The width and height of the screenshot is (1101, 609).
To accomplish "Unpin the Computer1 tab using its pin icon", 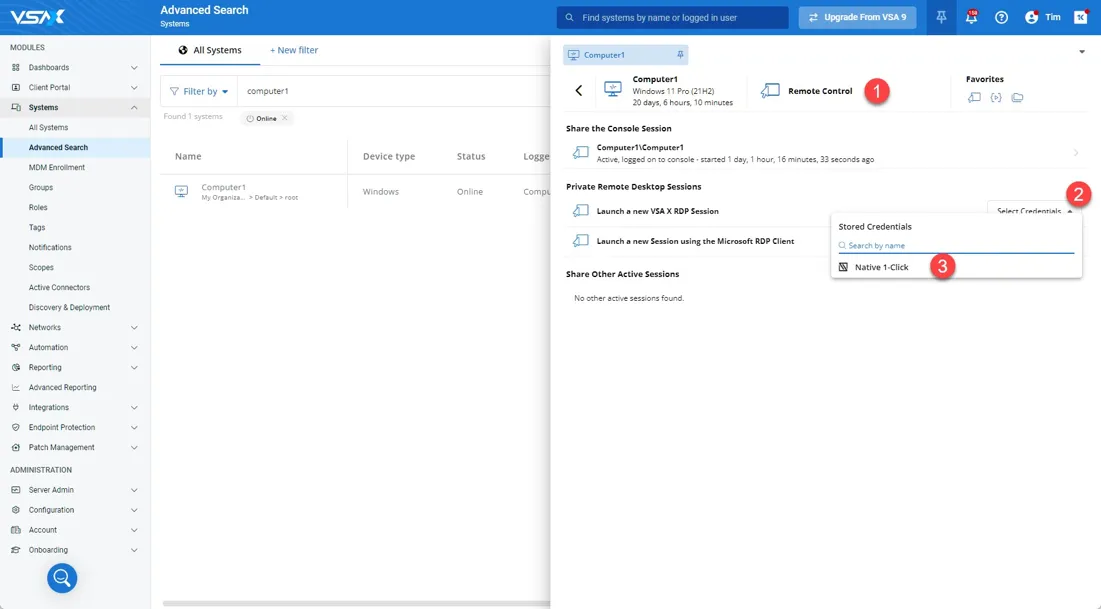I will point(680,55).
